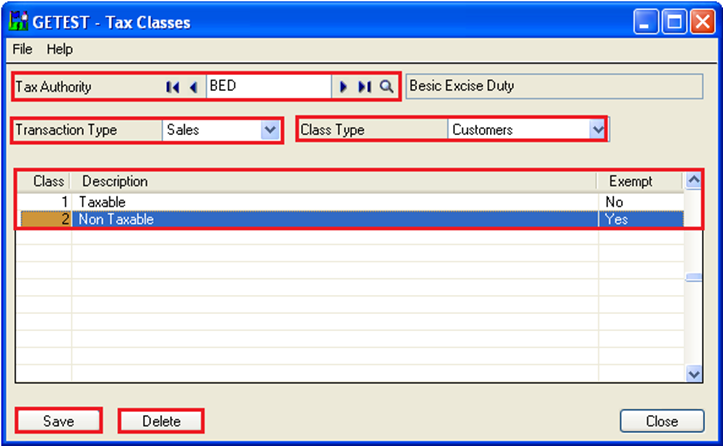Click the grid scrollbar up arrow

pyautogui.click(x=693, y=180)
